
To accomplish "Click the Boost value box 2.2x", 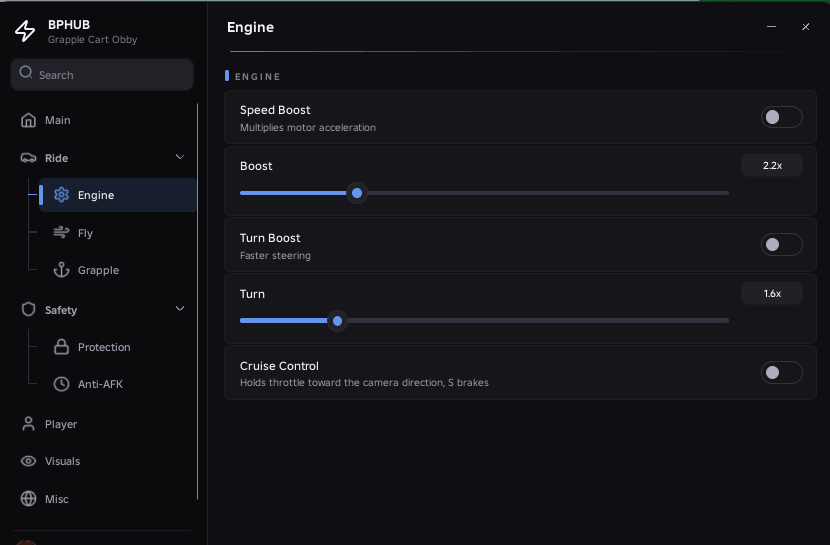I will (772, 166).
